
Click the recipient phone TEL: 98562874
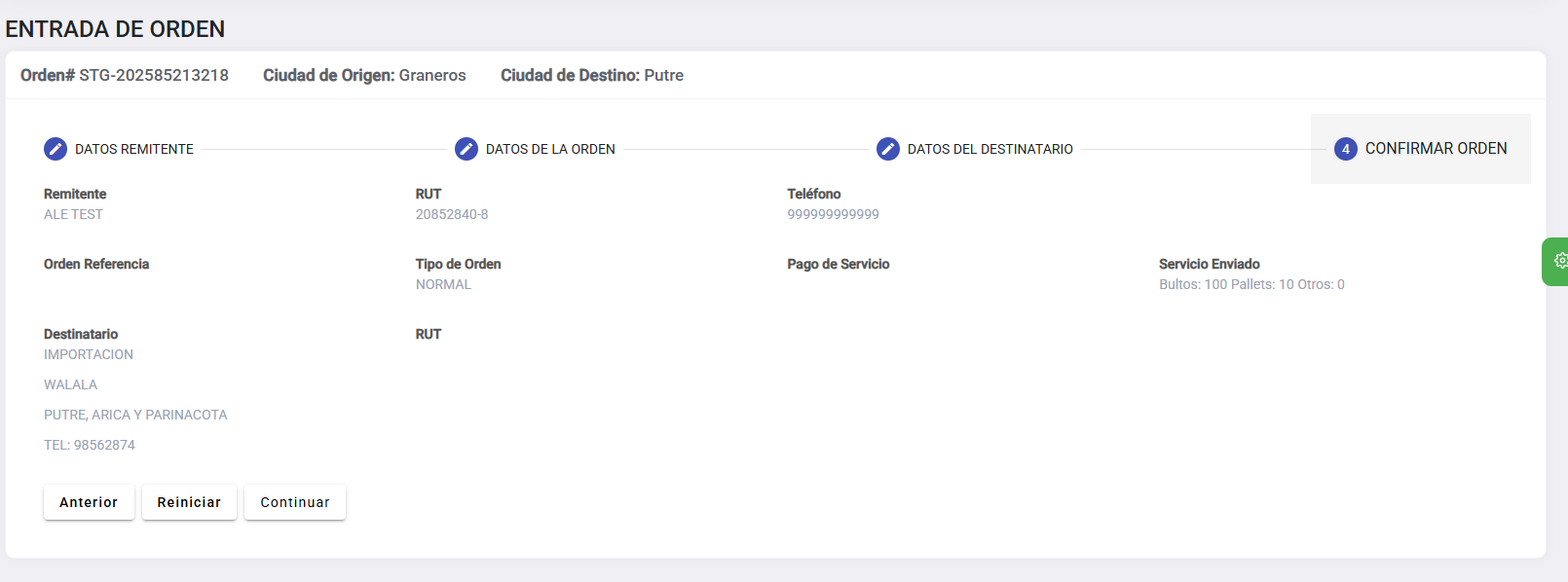pos(90,445)
